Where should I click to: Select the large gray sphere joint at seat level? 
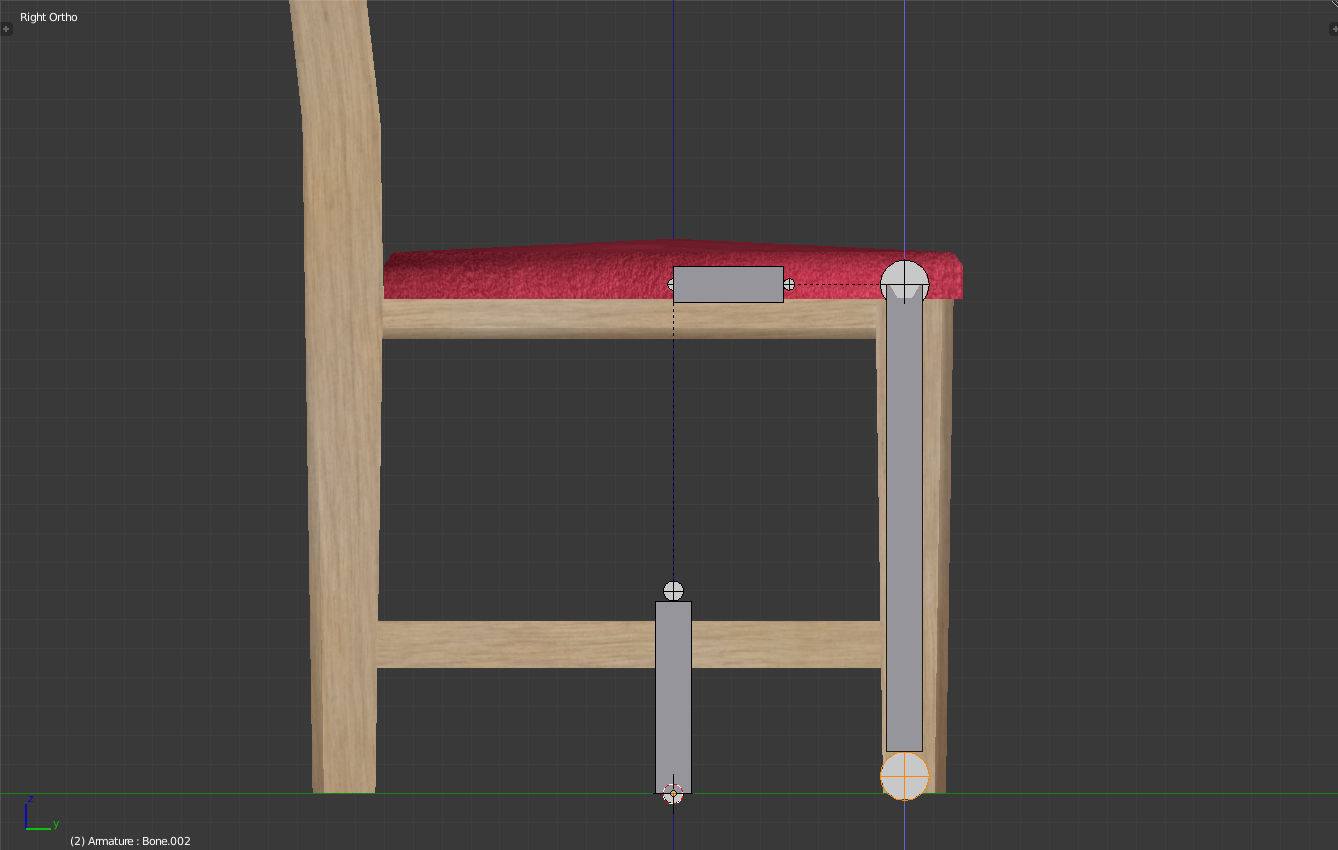(x=904, y=281)
